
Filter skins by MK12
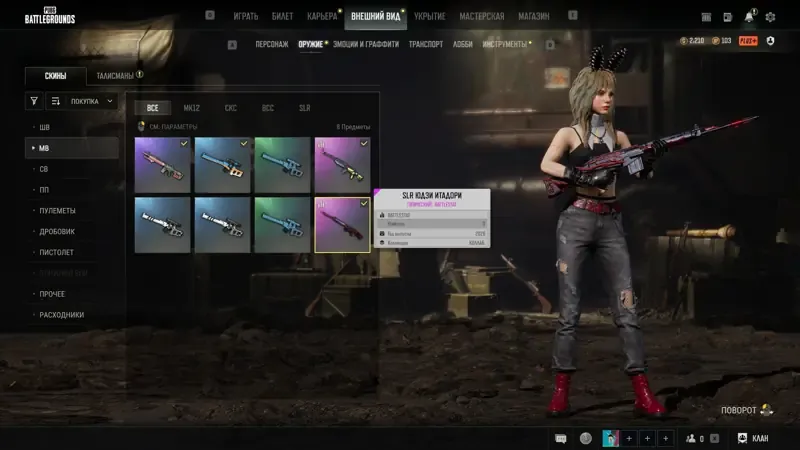click(191, 108)
